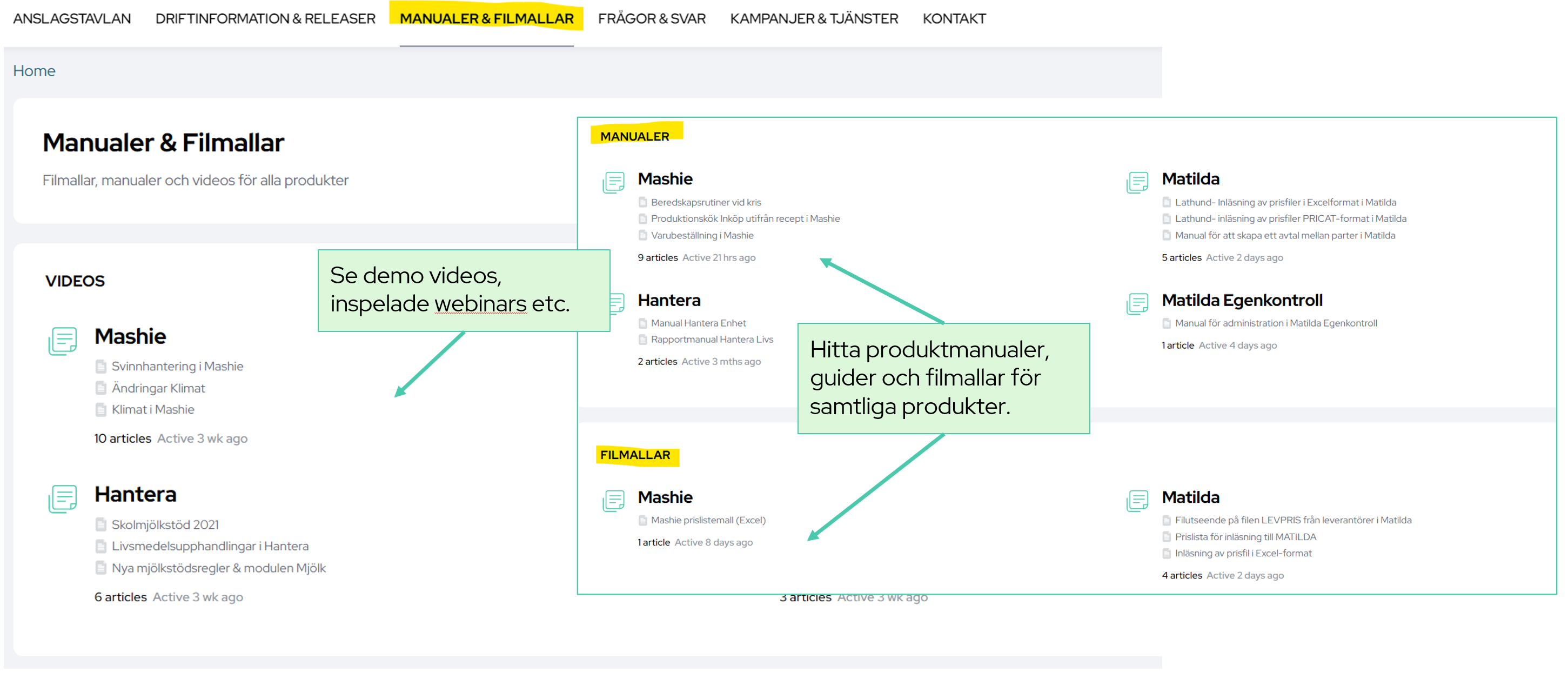Click document icon beside Rapportmanual Hantera Livs
1568x698 pixels.
coord(642,339)
